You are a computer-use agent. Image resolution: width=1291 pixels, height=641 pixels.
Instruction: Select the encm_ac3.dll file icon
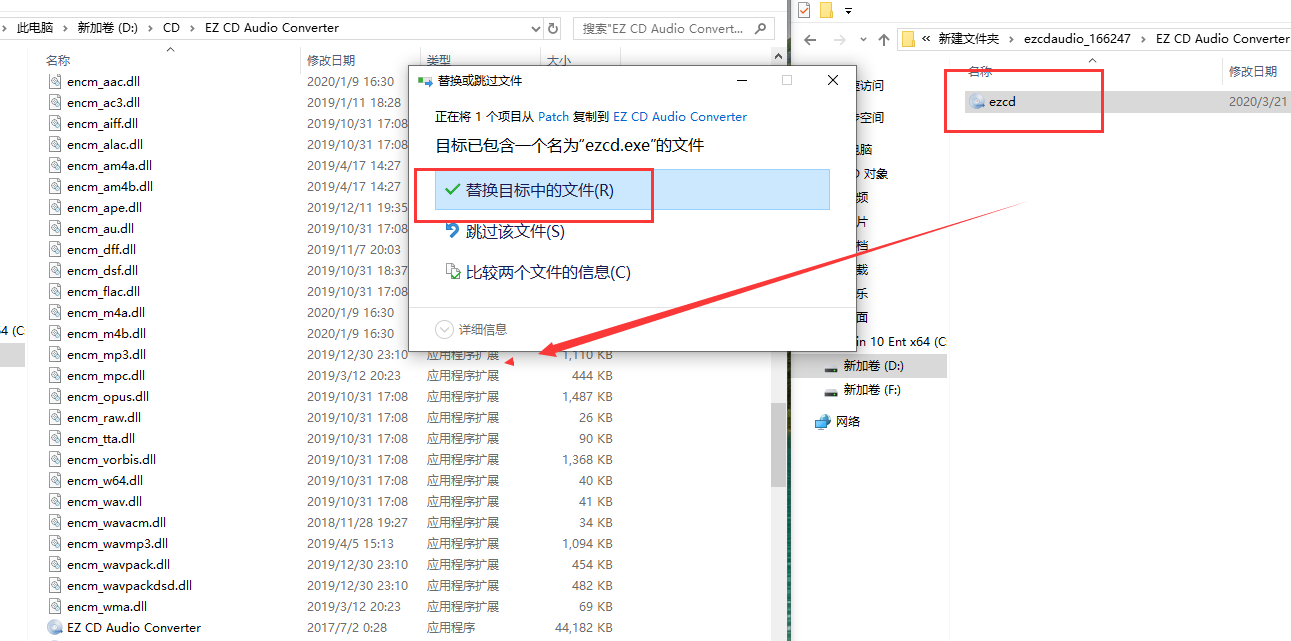coord(55,102)
